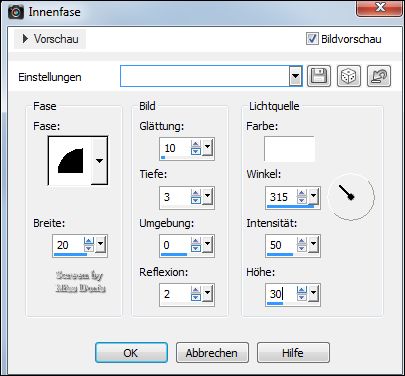
Task: Confirm the bevel with the OK button
Action: coord(131,353)
